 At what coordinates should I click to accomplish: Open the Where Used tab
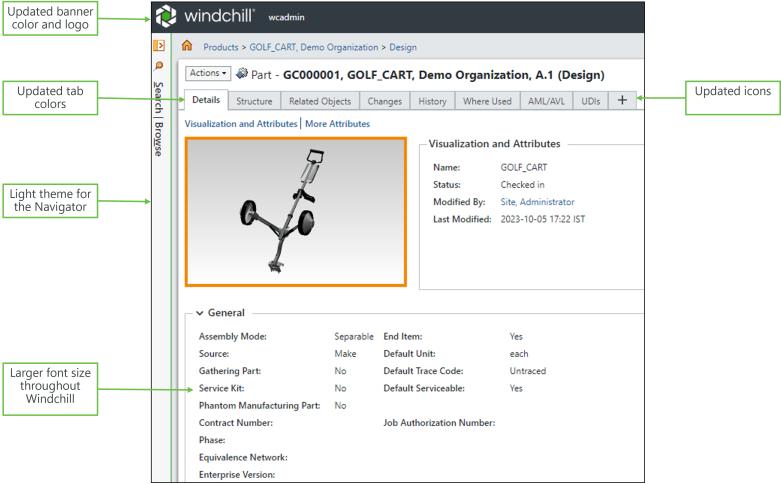487,101
